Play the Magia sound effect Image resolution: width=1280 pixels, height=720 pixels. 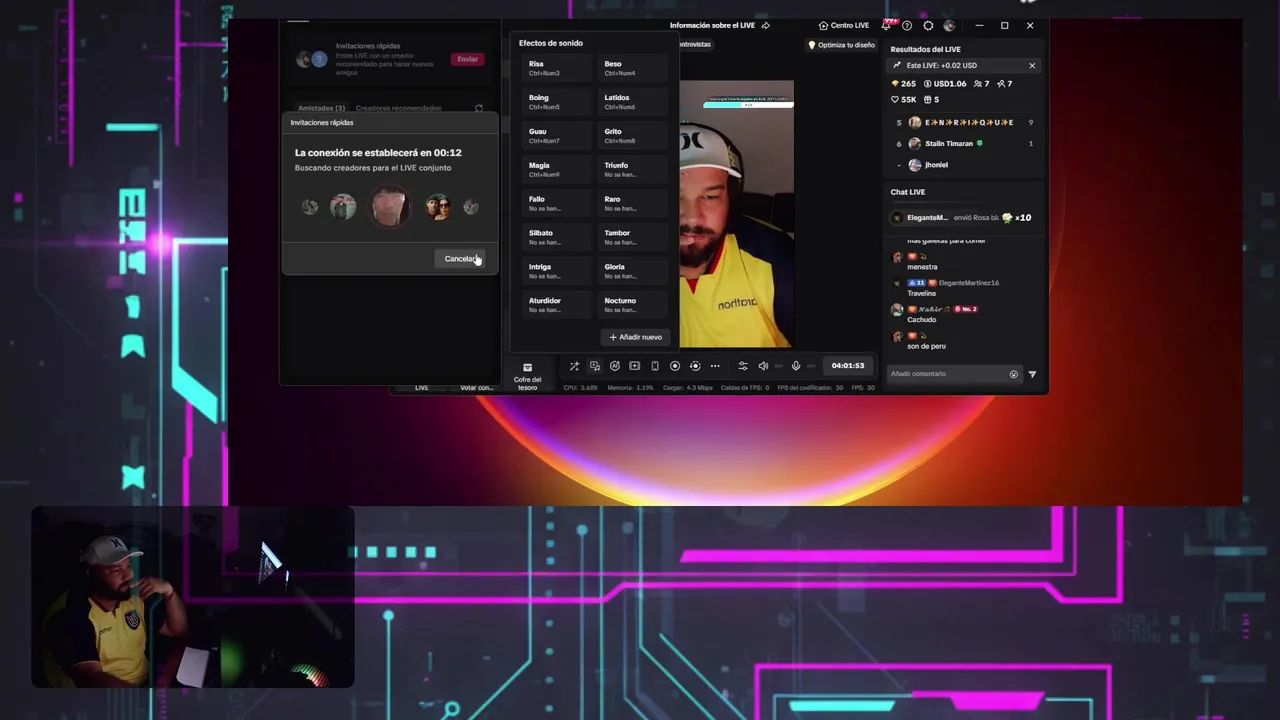pyautogui.click(x=557, y=170)
